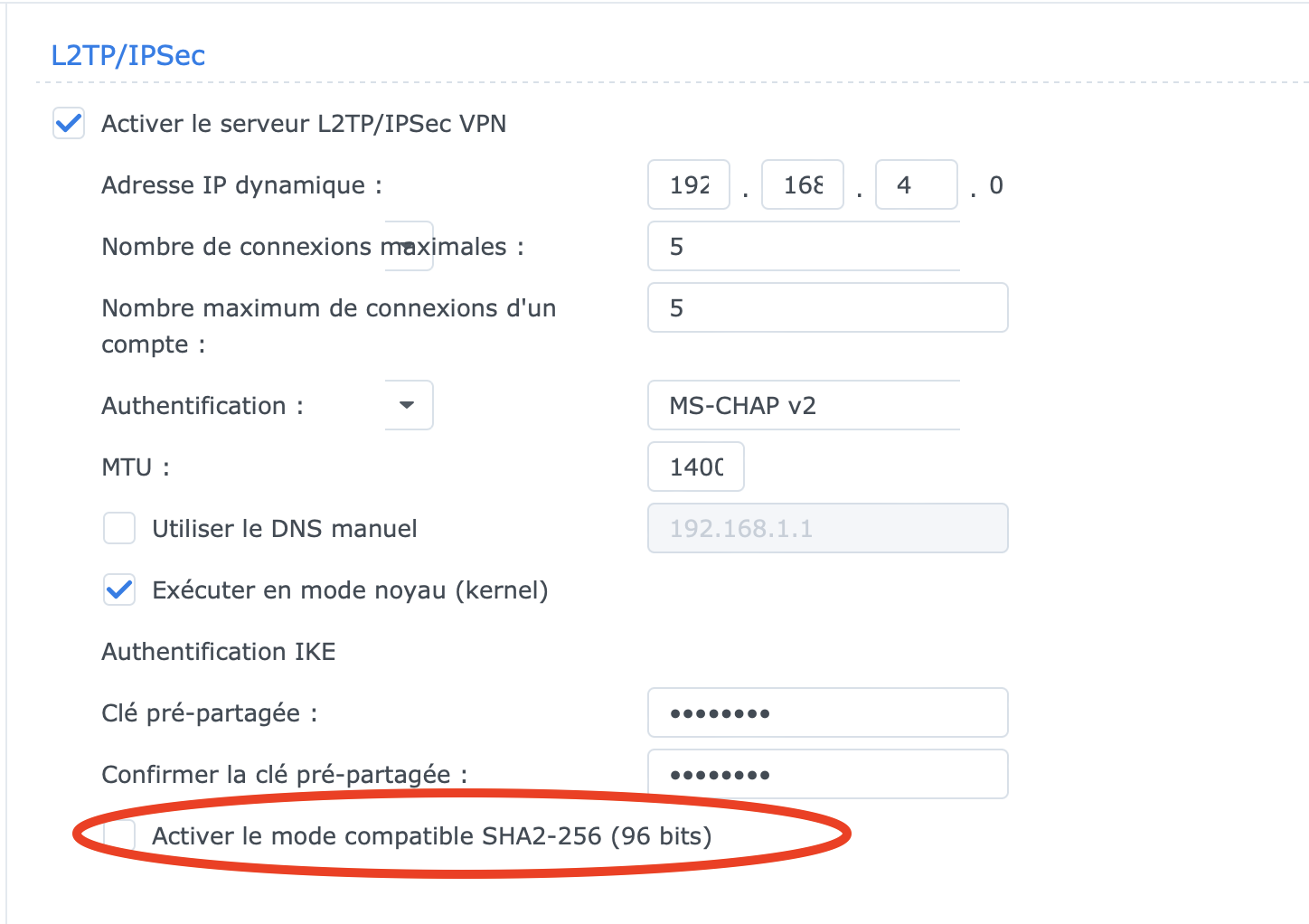Click the L2TP/IPSec section heading
This screenshot has height=924, width=1309.
pos(128,55)
